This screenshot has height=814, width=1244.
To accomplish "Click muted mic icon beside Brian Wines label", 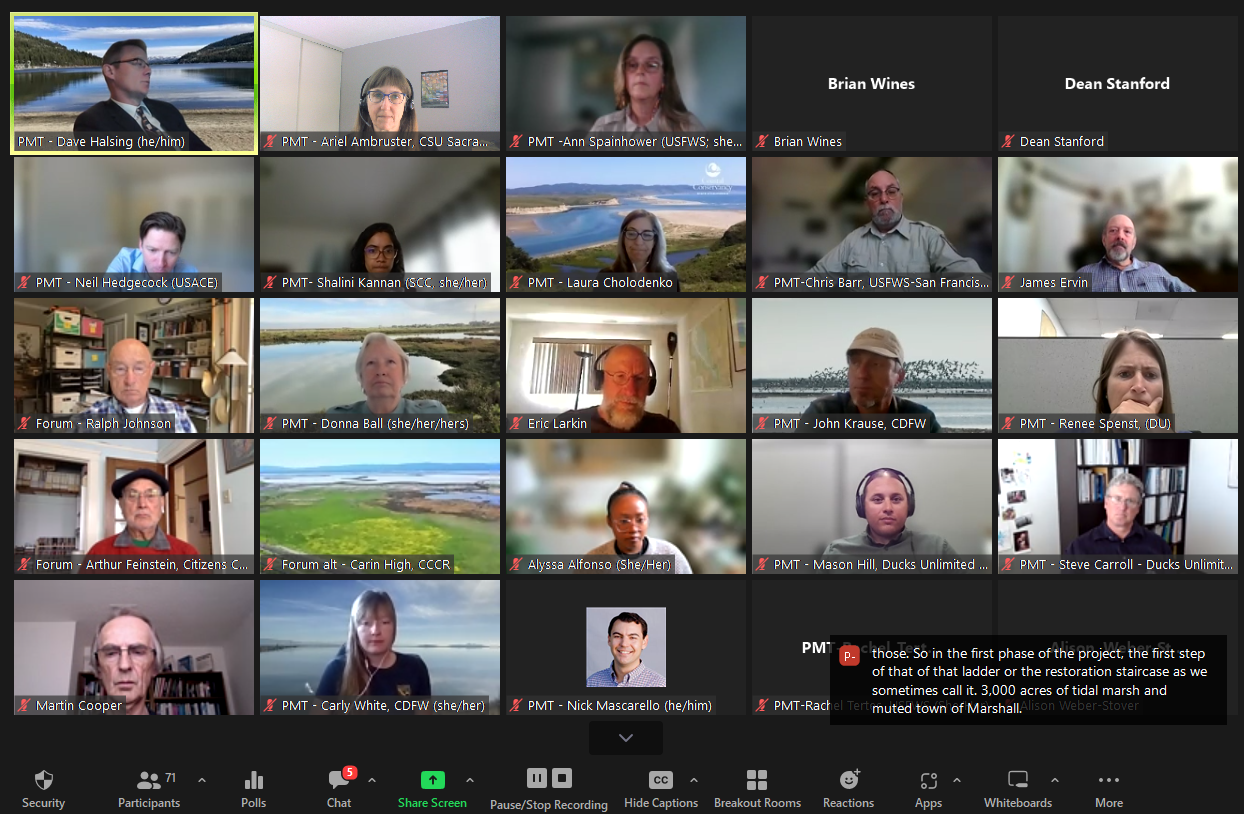I will click(x=762, y=142).
